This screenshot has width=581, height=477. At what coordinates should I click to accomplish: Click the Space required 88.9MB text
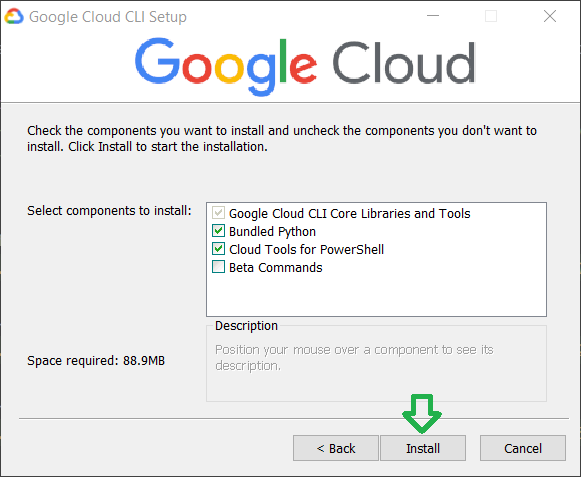(96, 361)
